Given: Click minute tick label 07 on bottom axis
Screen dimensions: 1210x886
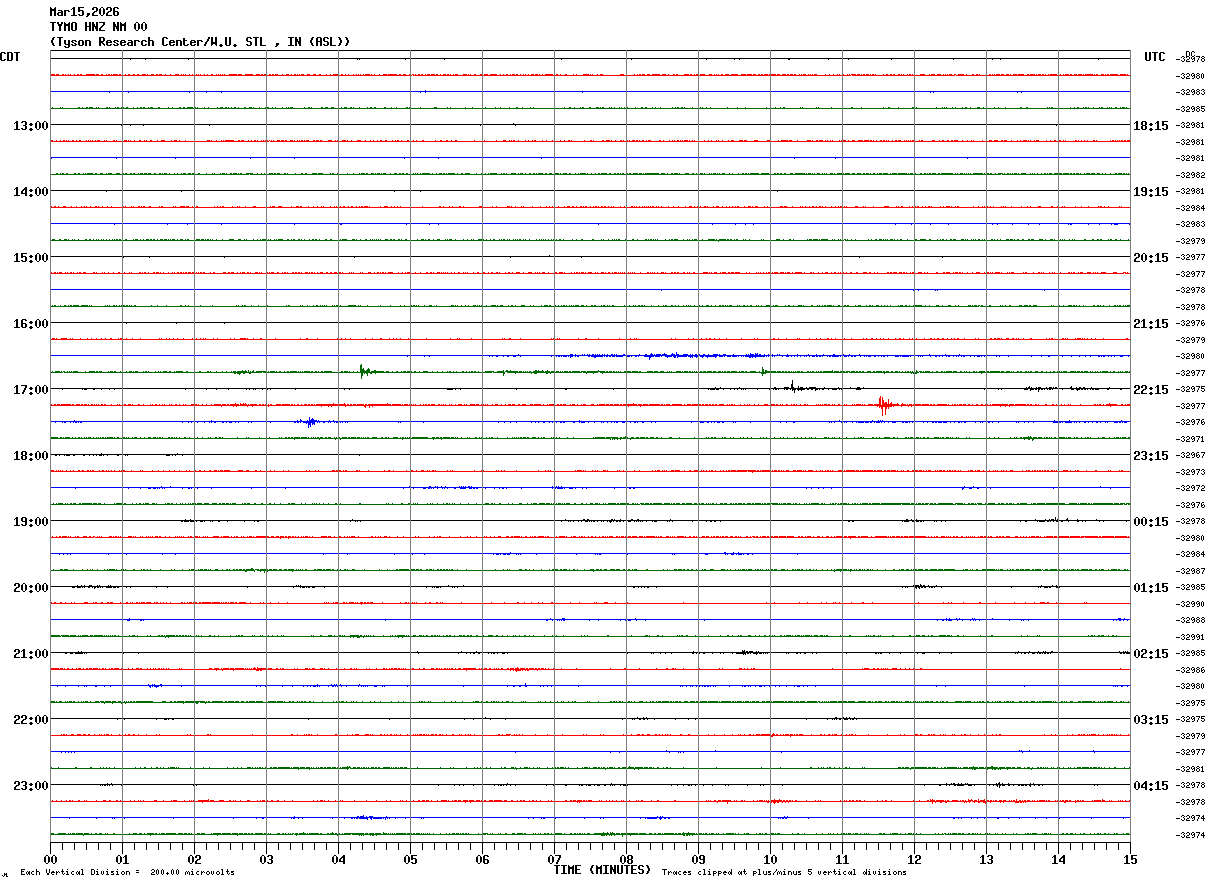Looking at the screenshot, I should point(554,859).
